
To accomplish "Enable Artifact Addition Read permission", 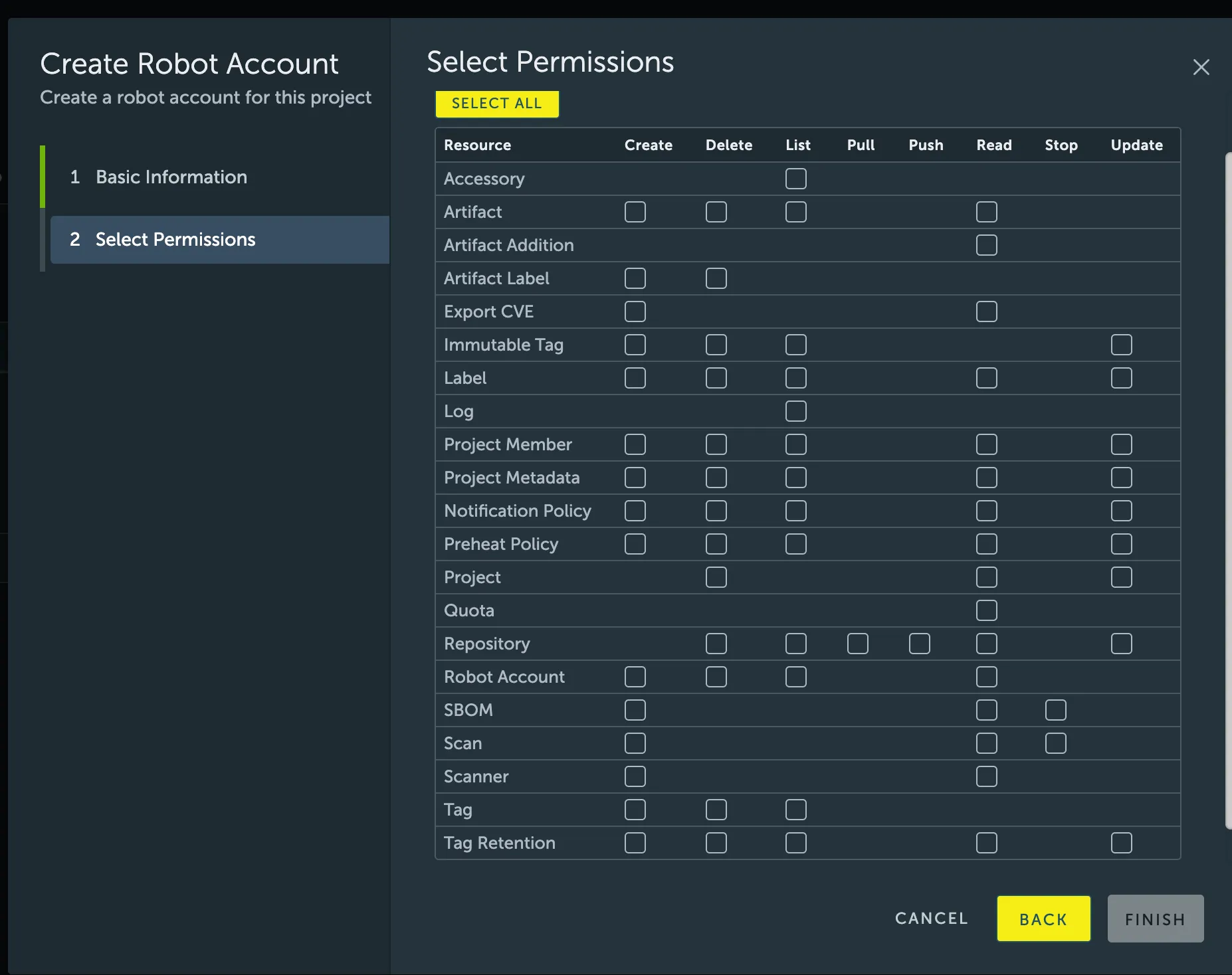I will [x=986, y=245].
